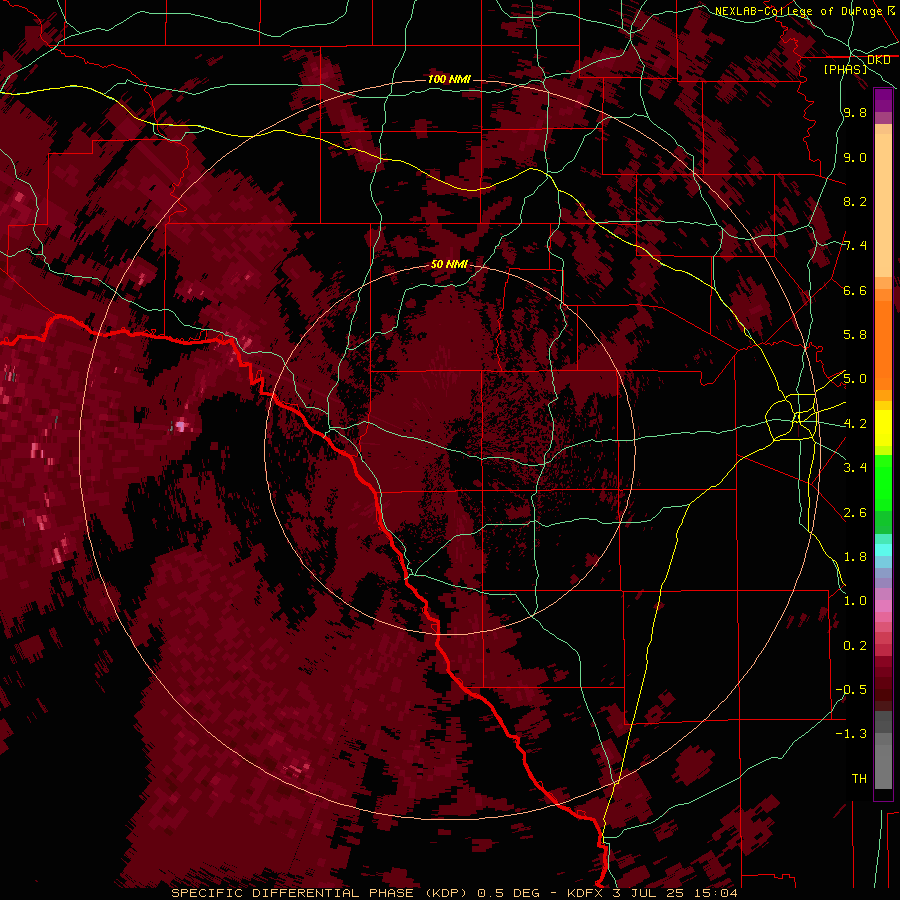Click the 1.0 value on the color scale

855,601
